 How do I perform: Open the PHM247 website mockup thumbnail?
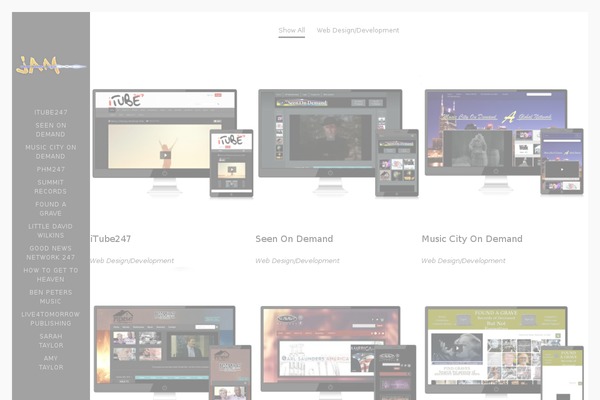click(173, 353)
